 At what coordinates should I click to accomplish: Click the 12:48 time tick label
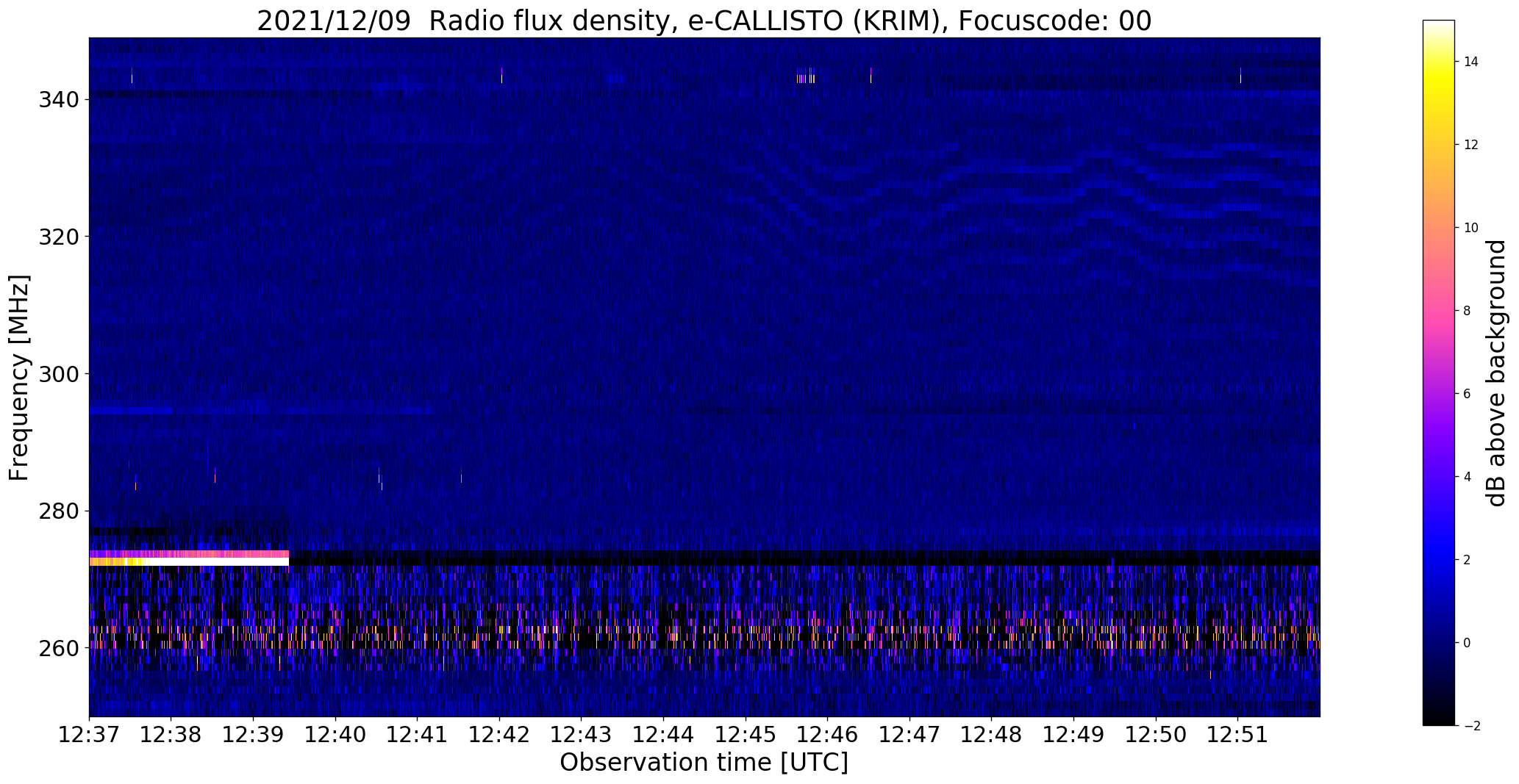click(992, 735)
